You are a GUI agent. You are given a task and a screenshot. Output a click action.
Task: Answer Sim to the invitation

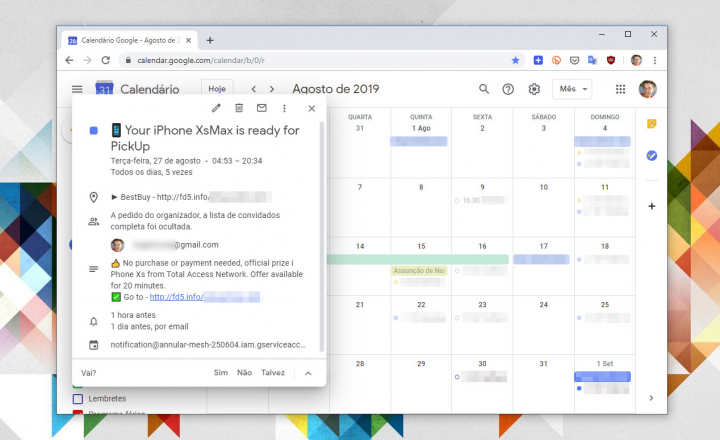220,372
